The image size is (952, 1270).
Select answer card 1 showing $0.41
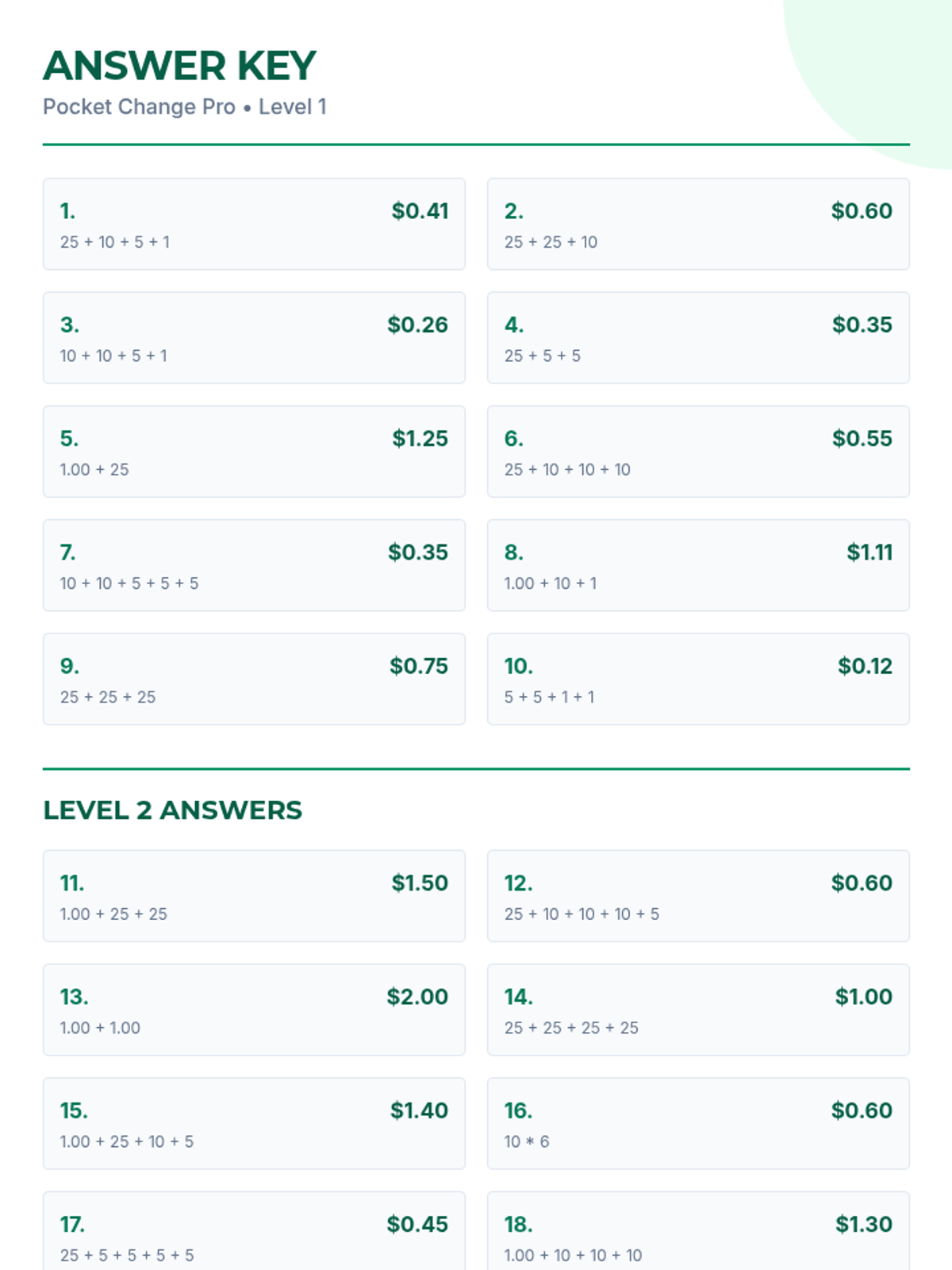[254, 224]
